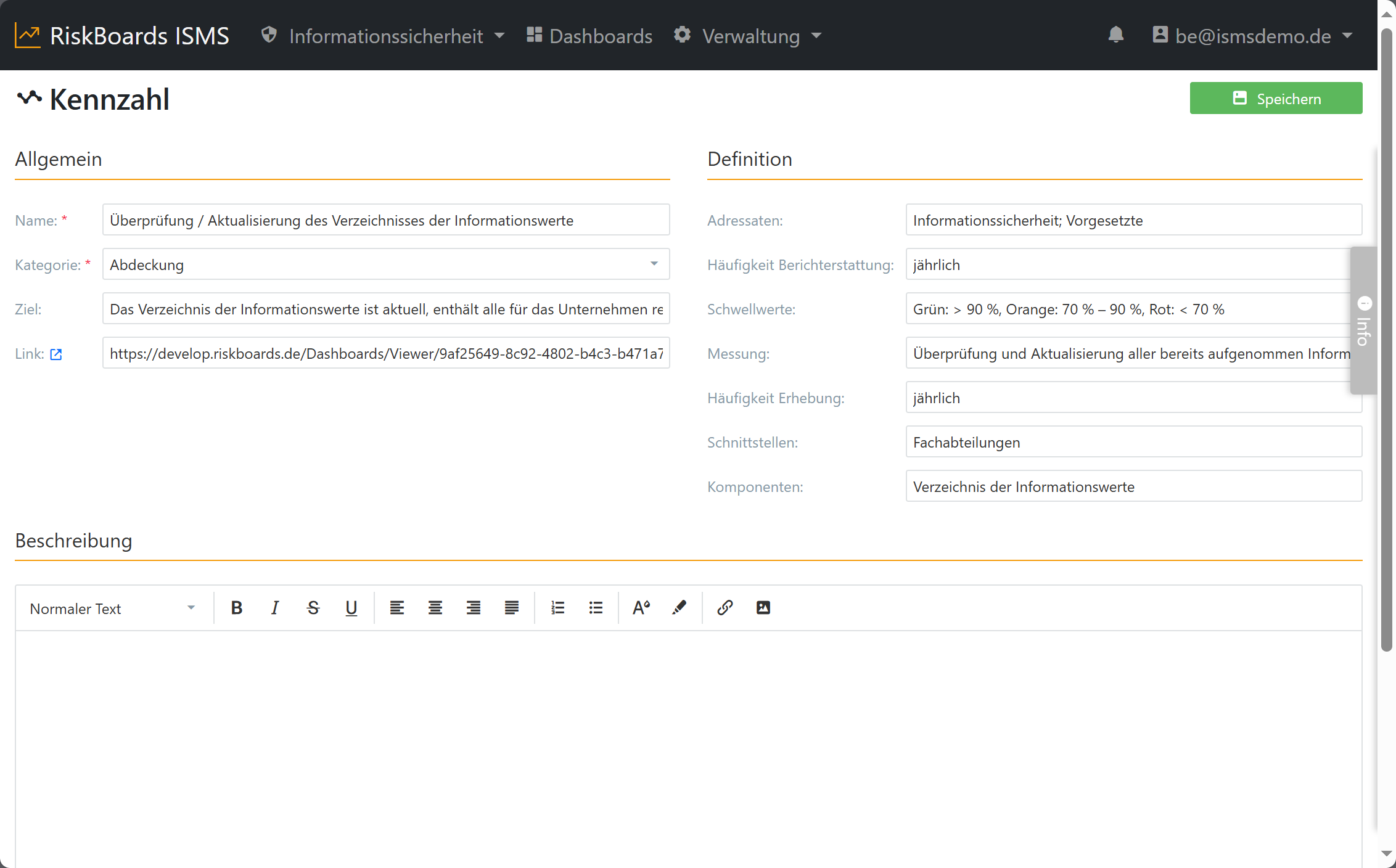Viewport: 1396px width, 868px height.
Task: Save the Kennzahl with Speichern button
Action: click(1276, 99)
